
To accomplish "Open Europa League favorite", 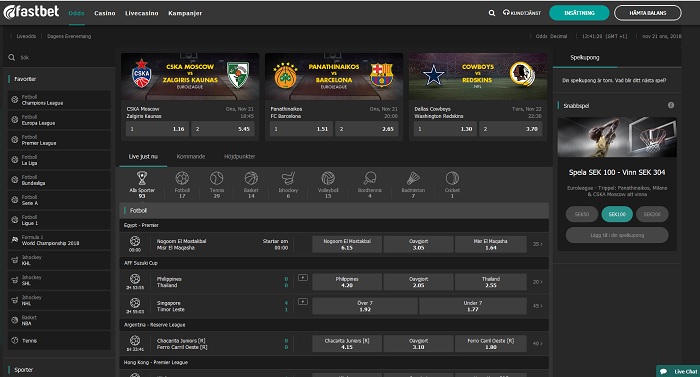I will (x=59, y=120).
